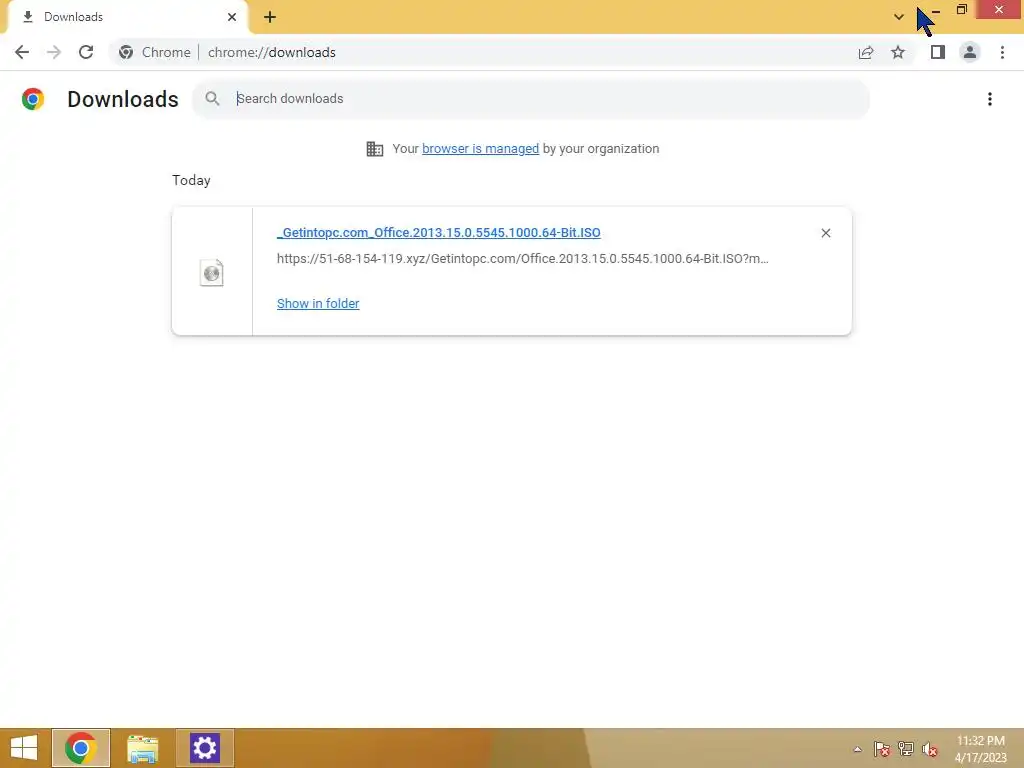Click the ISO disc file icon
Viewport: 1024px width, 768px height.
click(212, 272)
